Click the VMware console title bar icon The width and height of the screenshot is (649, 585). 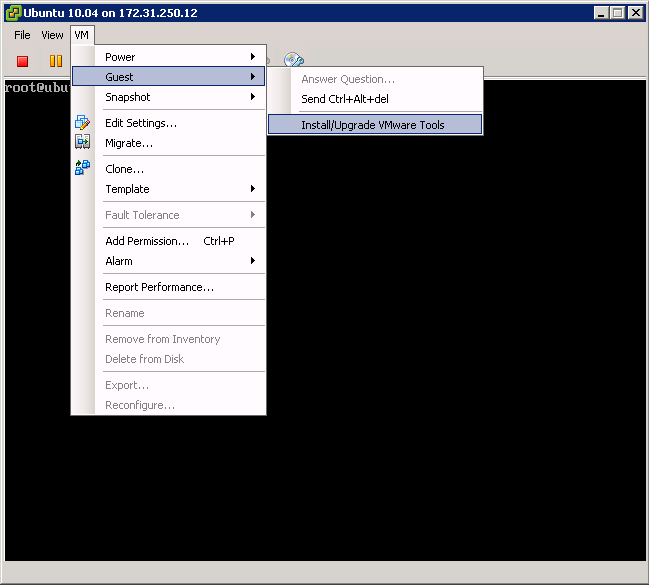pyautogui.click(x=13, y=13)
